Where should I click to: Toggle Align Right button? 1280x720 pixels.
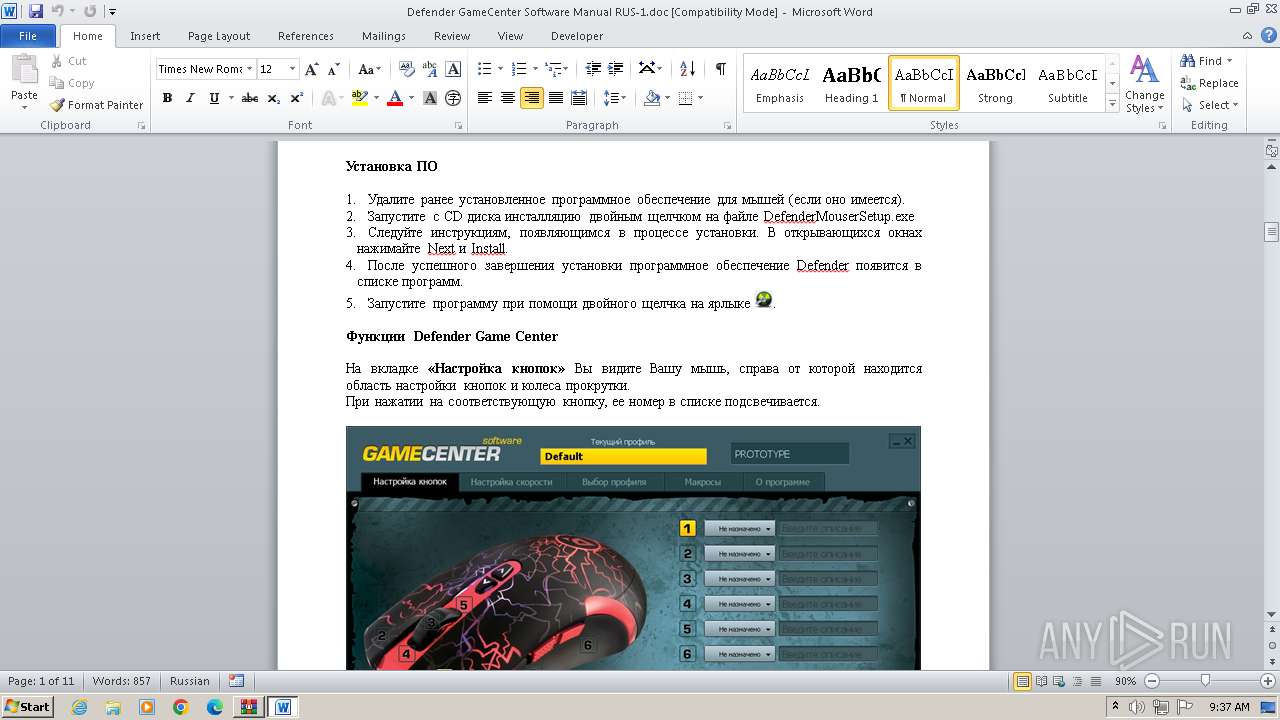531,98
